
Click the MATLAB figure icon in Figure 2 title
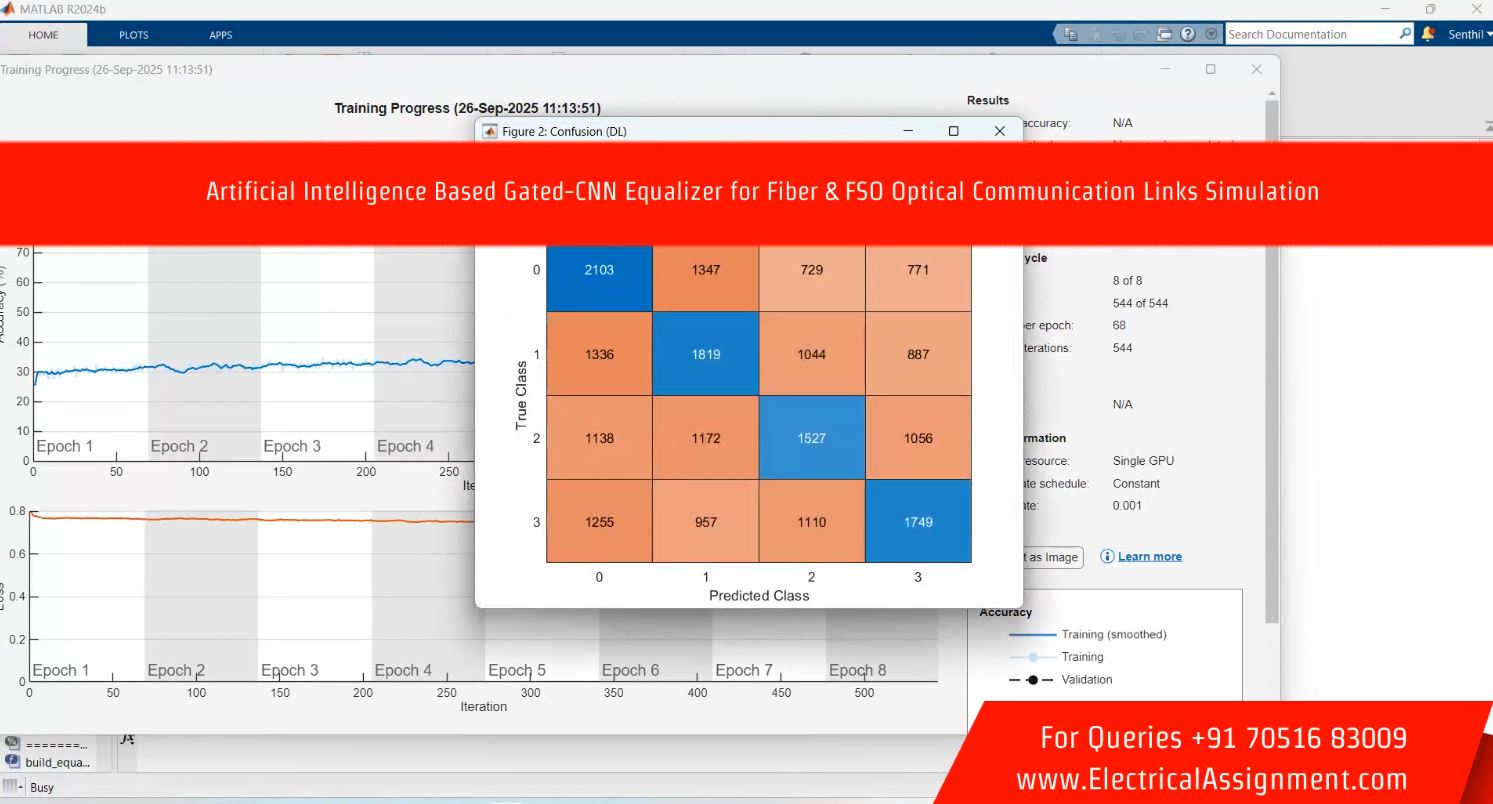[490, 131]
